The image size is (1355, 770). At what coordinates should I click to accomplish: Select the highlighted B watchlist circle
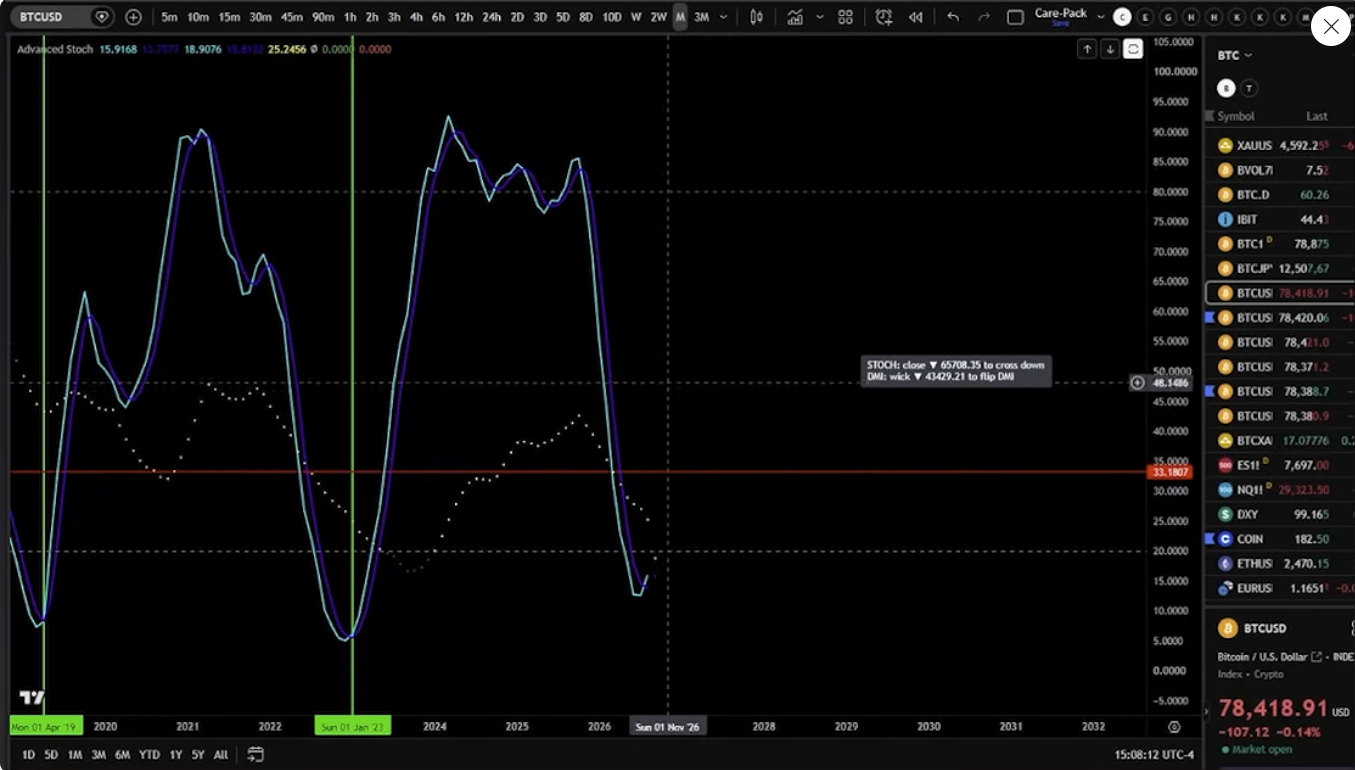(x=1226, y=88)
